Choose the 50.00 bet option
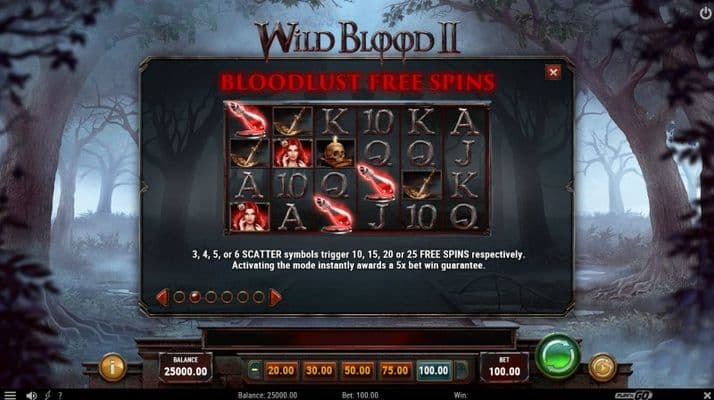Screen dimensions: 714x400 click(357, 370)
